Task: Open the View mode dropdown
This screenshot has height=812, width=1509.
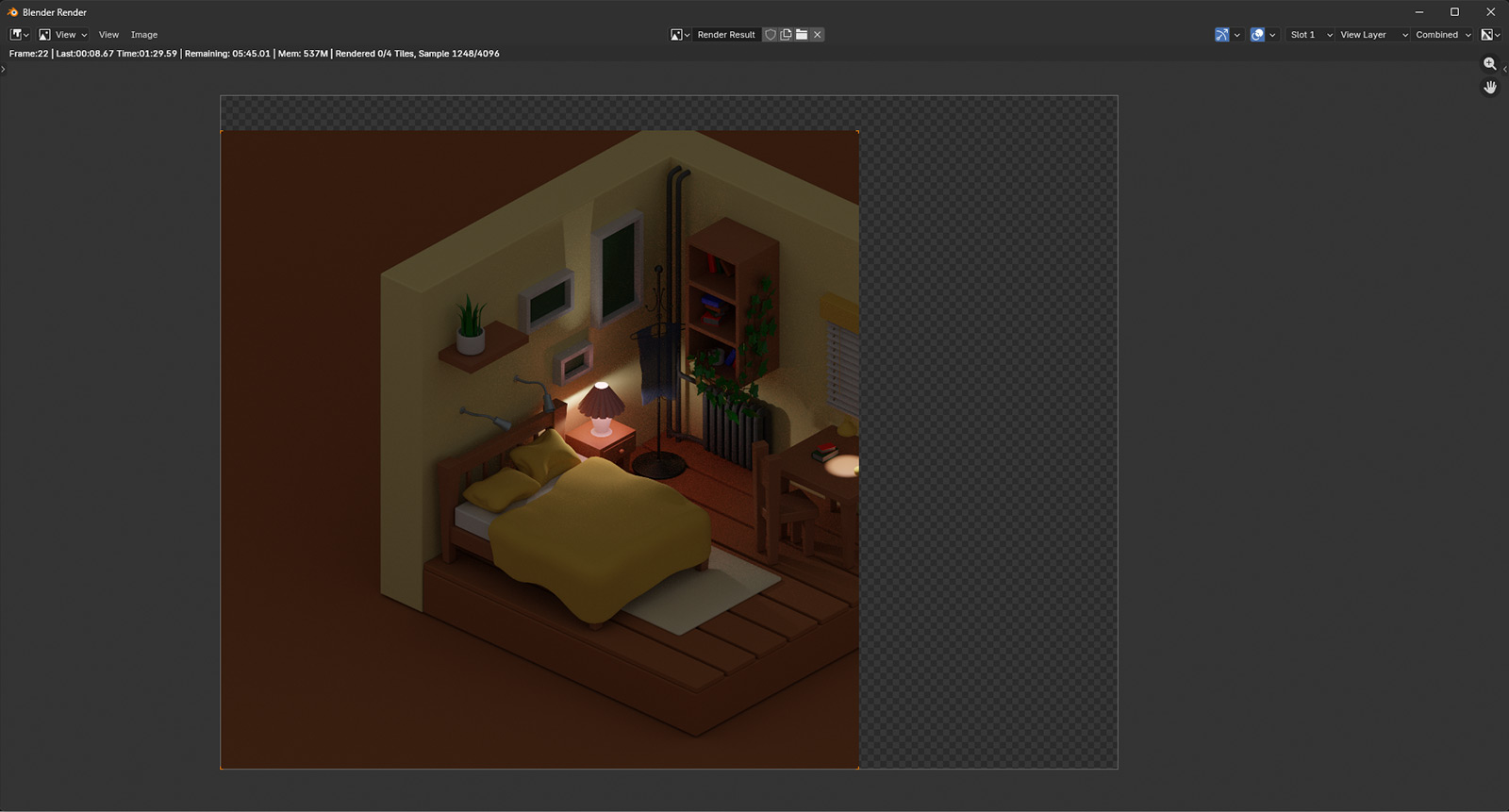Action: tap(63, 35)
